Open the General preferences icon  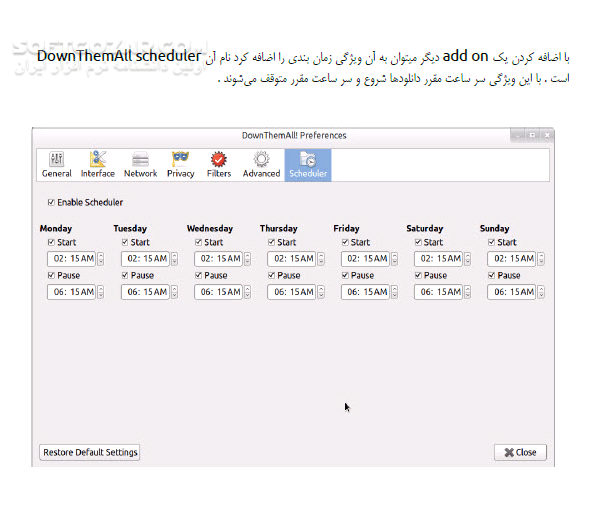click(x=57, y=159)
